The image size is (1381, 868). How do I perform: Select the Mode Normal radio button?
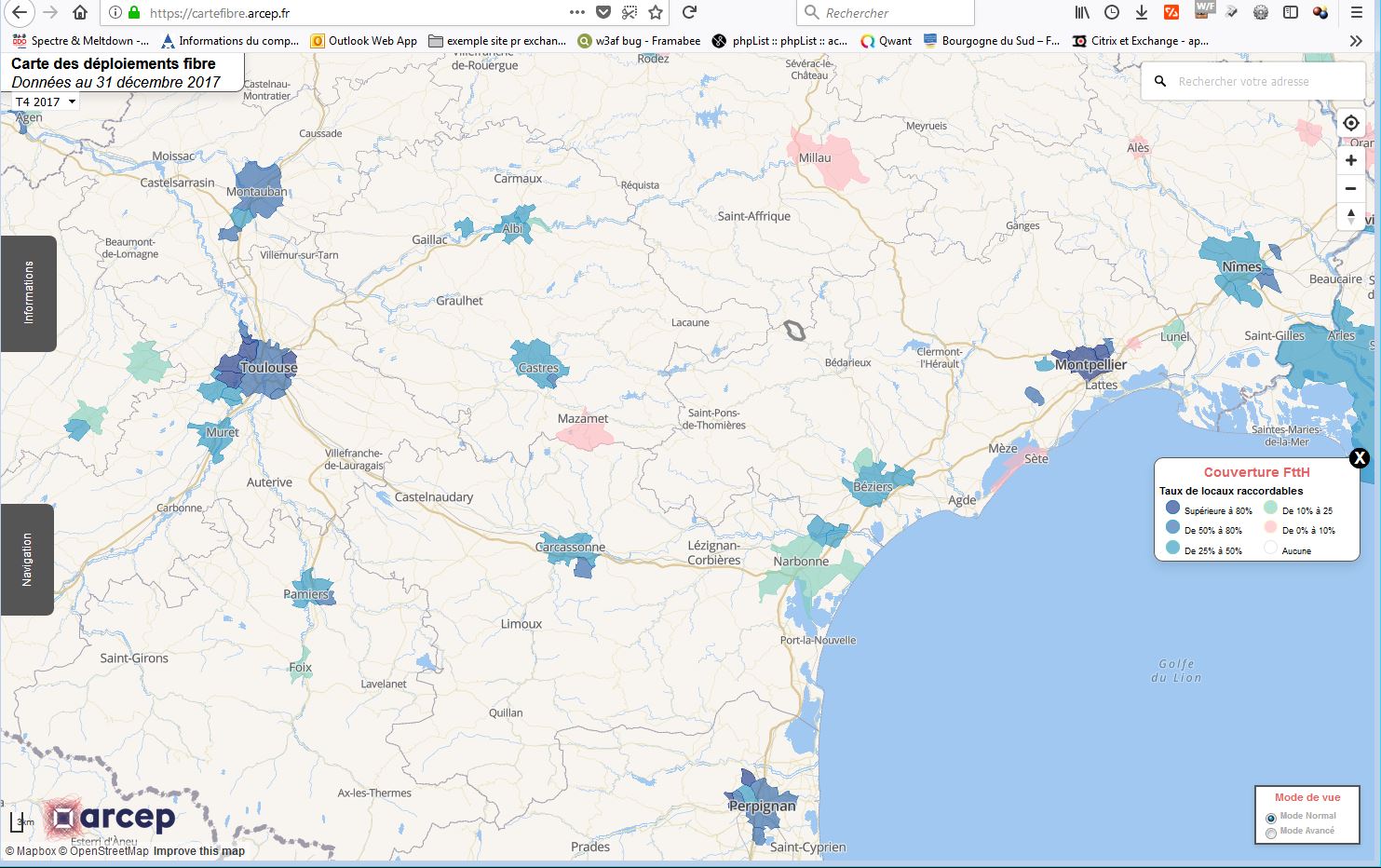[x=1271, y=818]
